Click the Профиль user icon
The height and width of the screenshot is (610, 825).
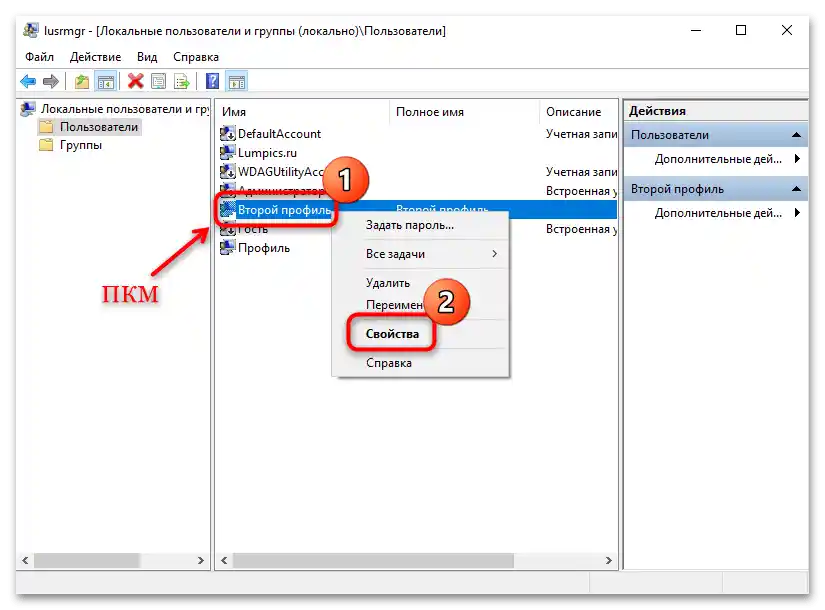(x=227, y=247)
